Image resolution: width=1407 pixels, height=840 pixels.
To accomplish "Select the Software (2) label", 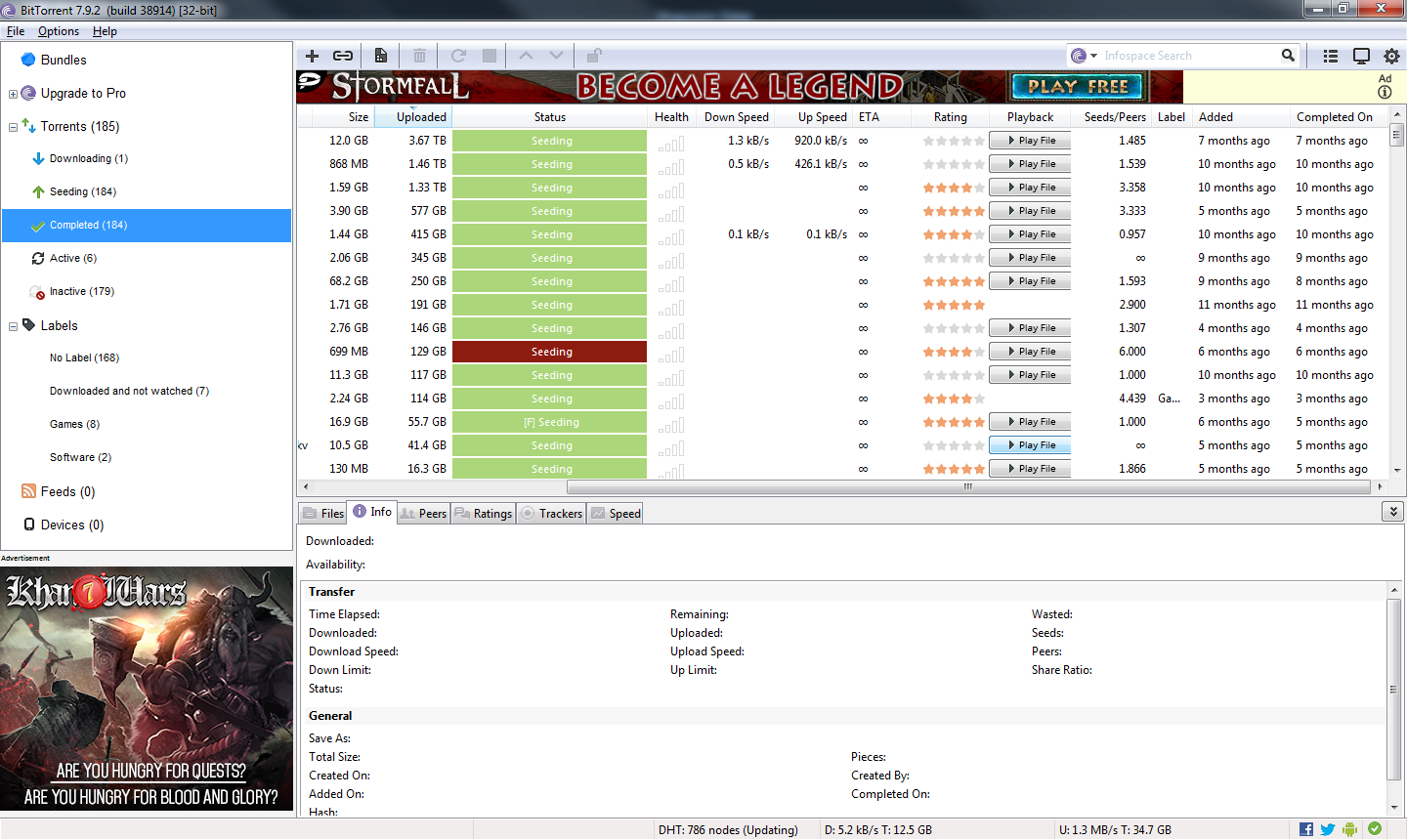I will coord(80,457).
